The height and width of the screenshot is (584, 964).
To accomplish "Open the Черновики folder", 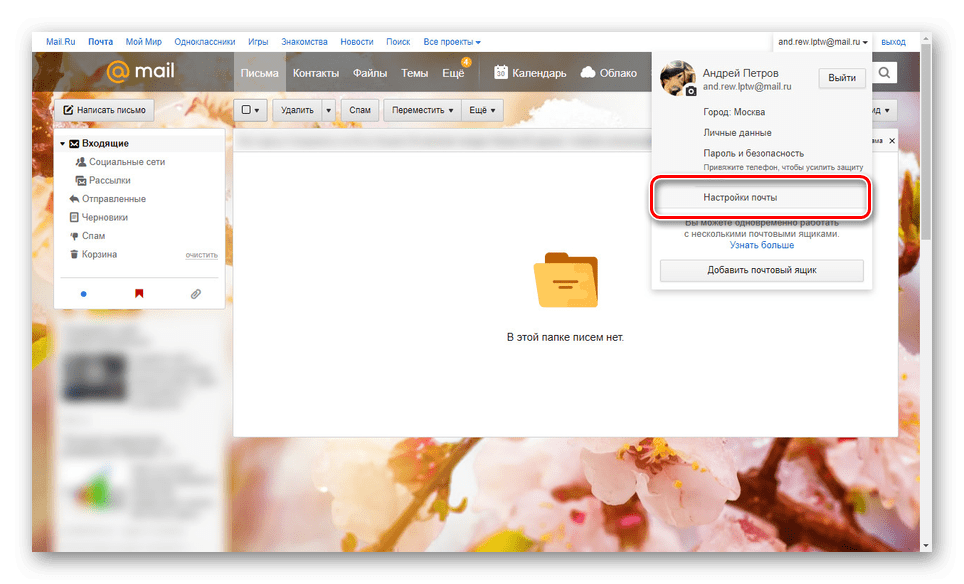I will (x=99, y=217).
